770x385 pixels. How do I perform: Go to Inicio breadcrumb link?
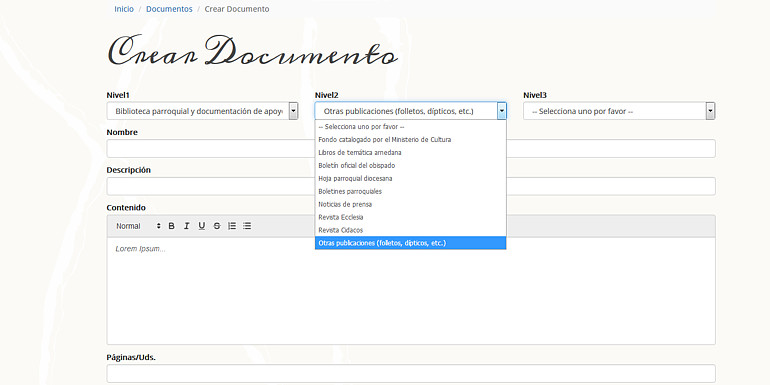(124, 9)
